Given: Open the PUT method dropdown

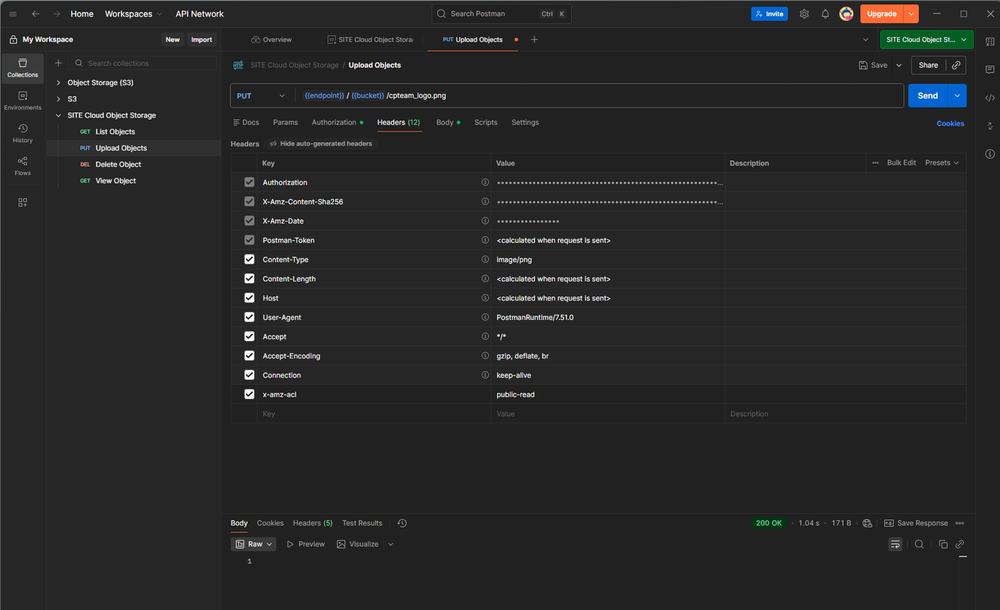Looking at the screenshot, I should 261,96.
